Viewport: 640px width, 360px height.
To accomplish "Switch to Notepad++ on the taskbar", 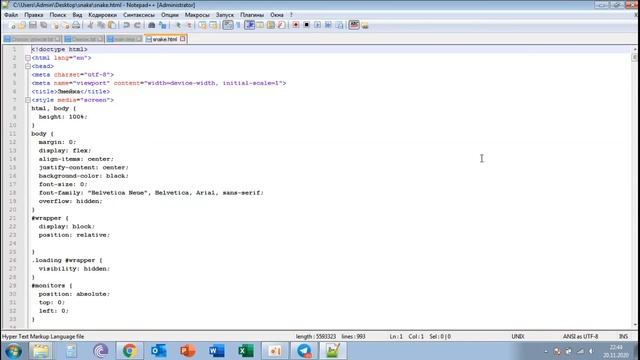I will click(x=333, y=351).
